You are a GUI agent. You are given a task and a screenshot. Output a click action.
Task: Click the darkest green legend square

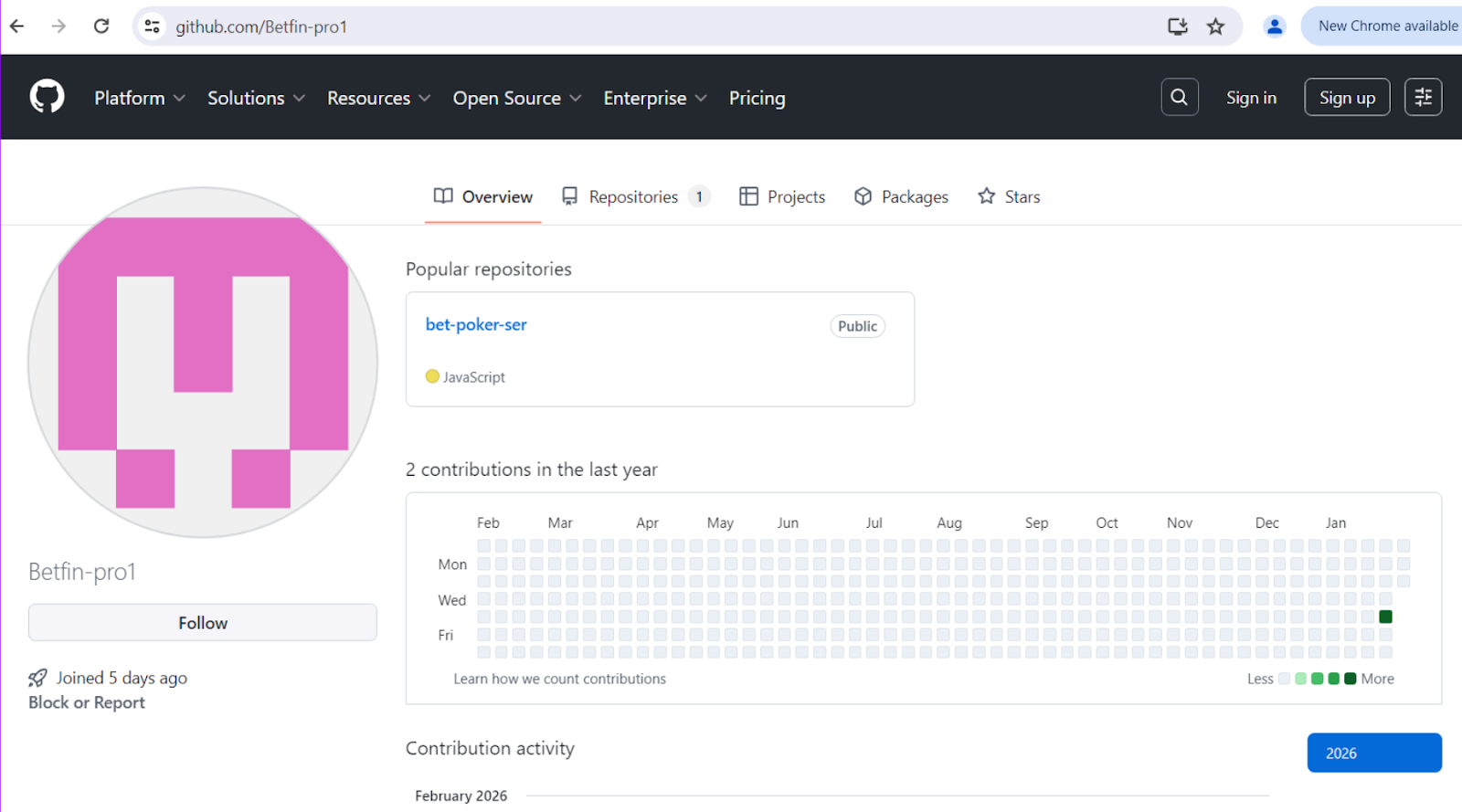1351,679
